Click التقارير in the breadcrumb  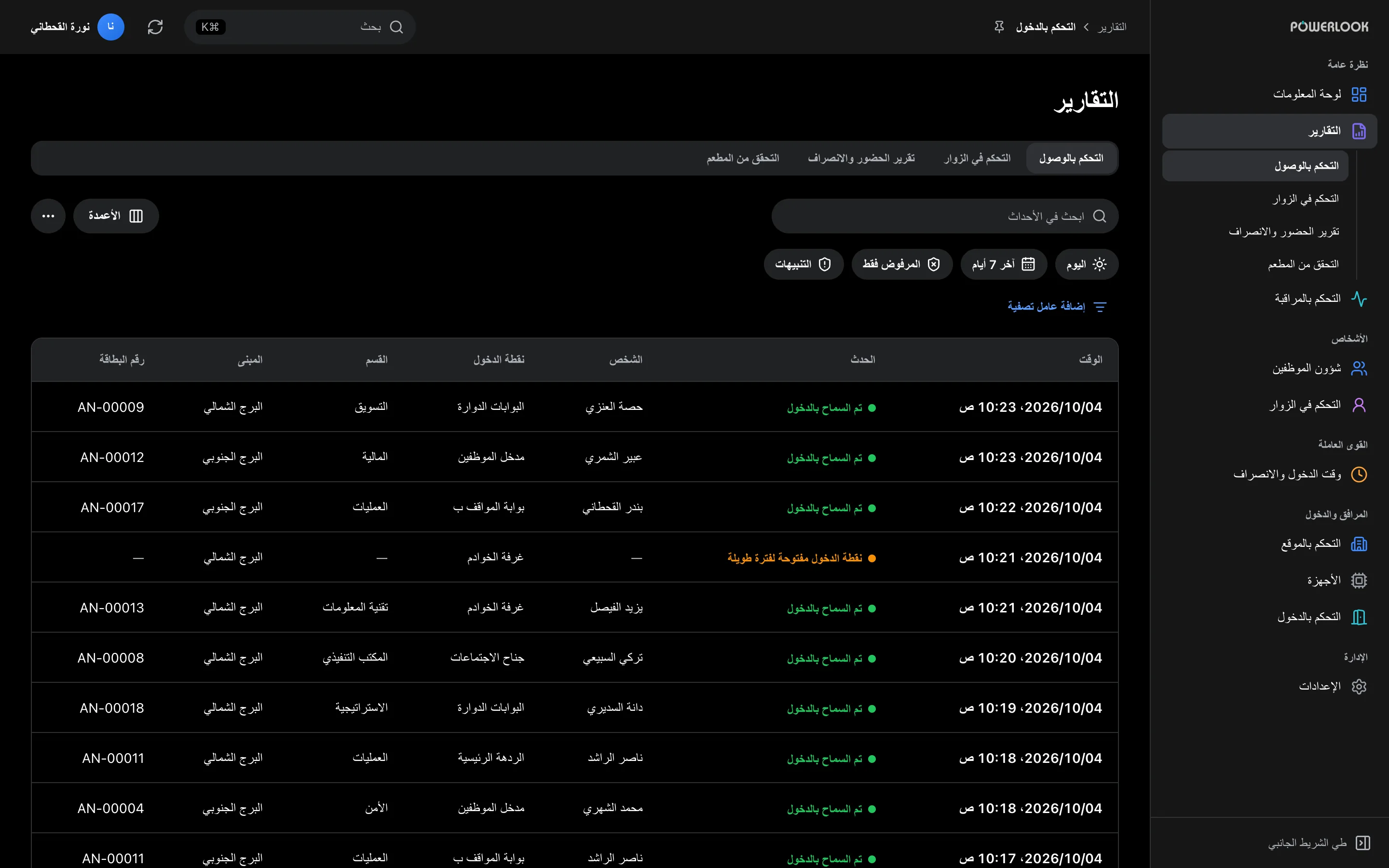coord(1112,27)
